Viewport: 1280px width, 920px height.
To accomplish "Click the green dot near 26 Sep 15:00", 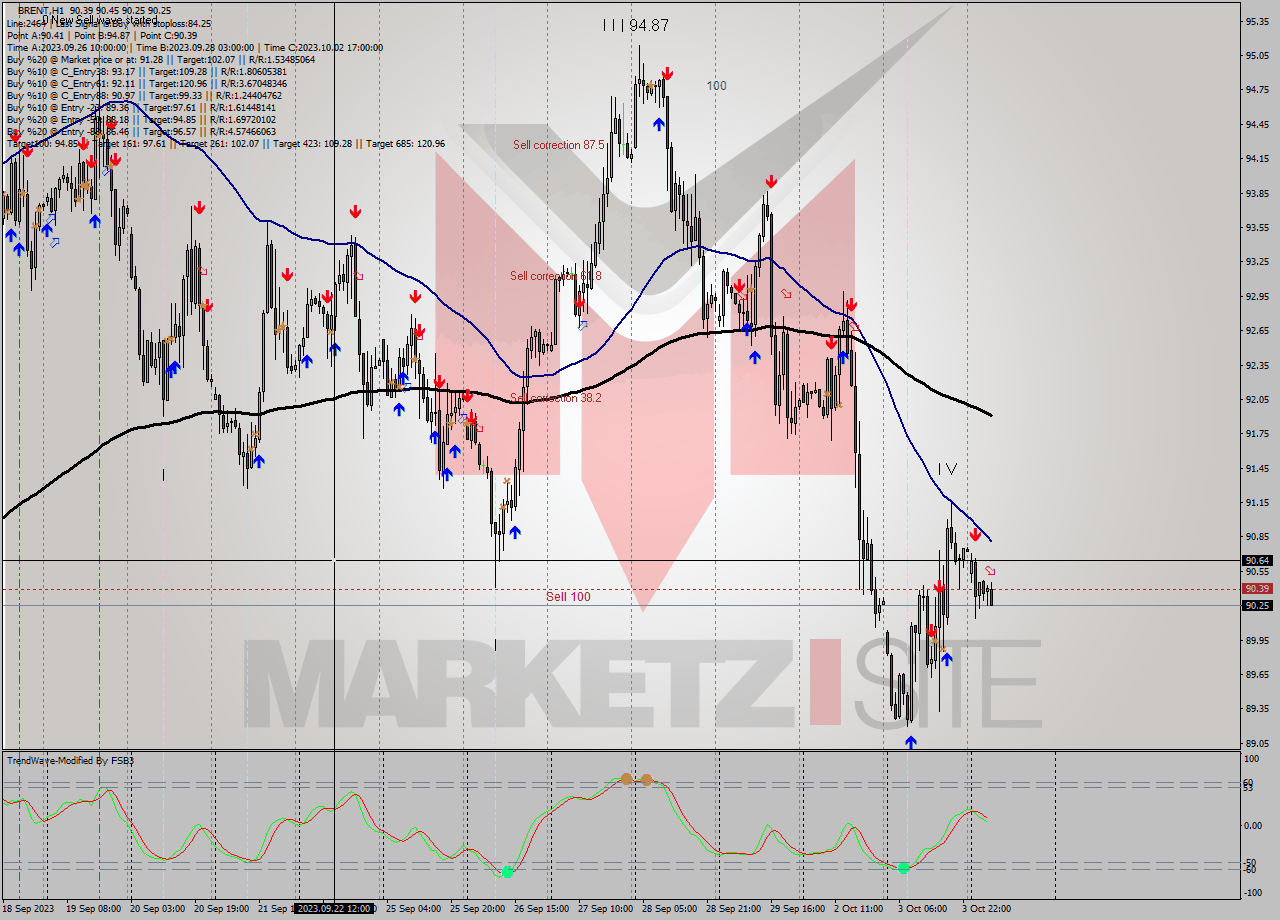I will (507, 872).
